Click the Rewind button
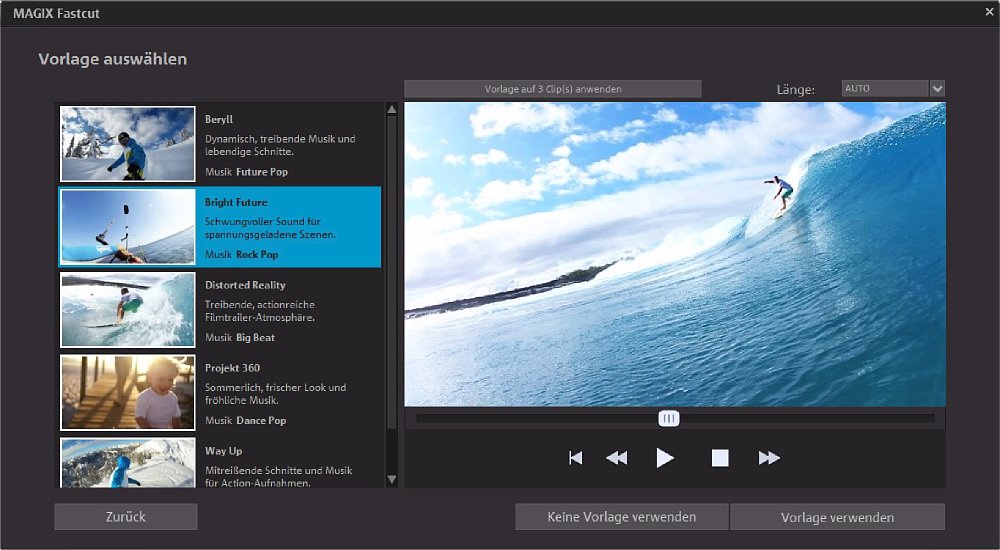 (x=617, y=458)
